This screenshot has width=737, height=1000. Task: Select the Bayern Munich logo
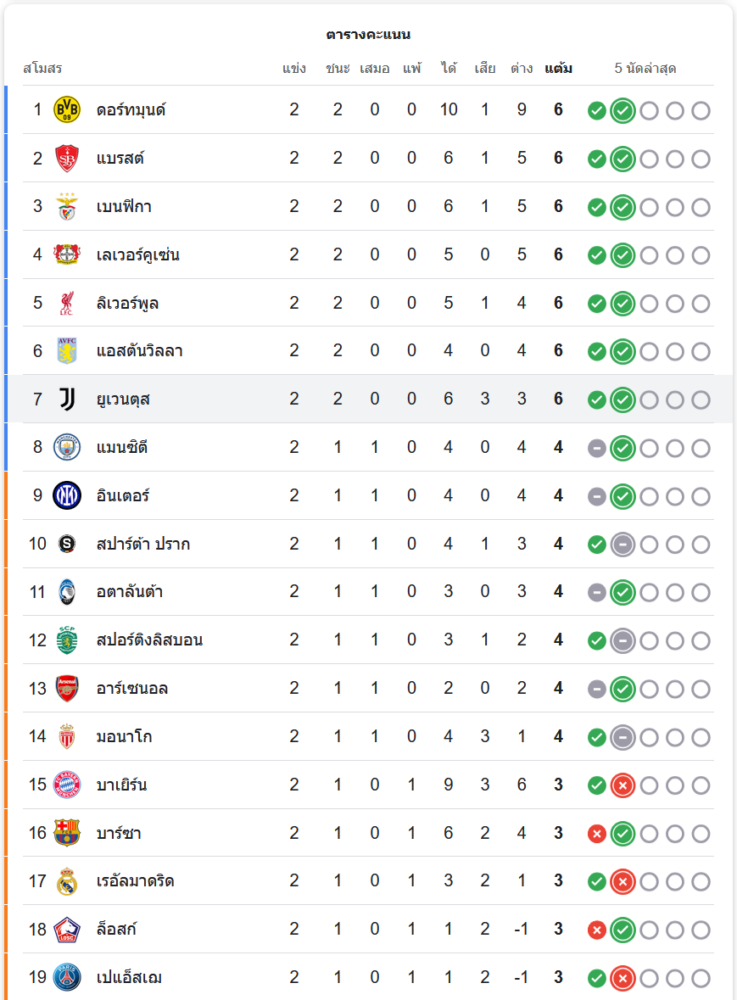[67, 785]
